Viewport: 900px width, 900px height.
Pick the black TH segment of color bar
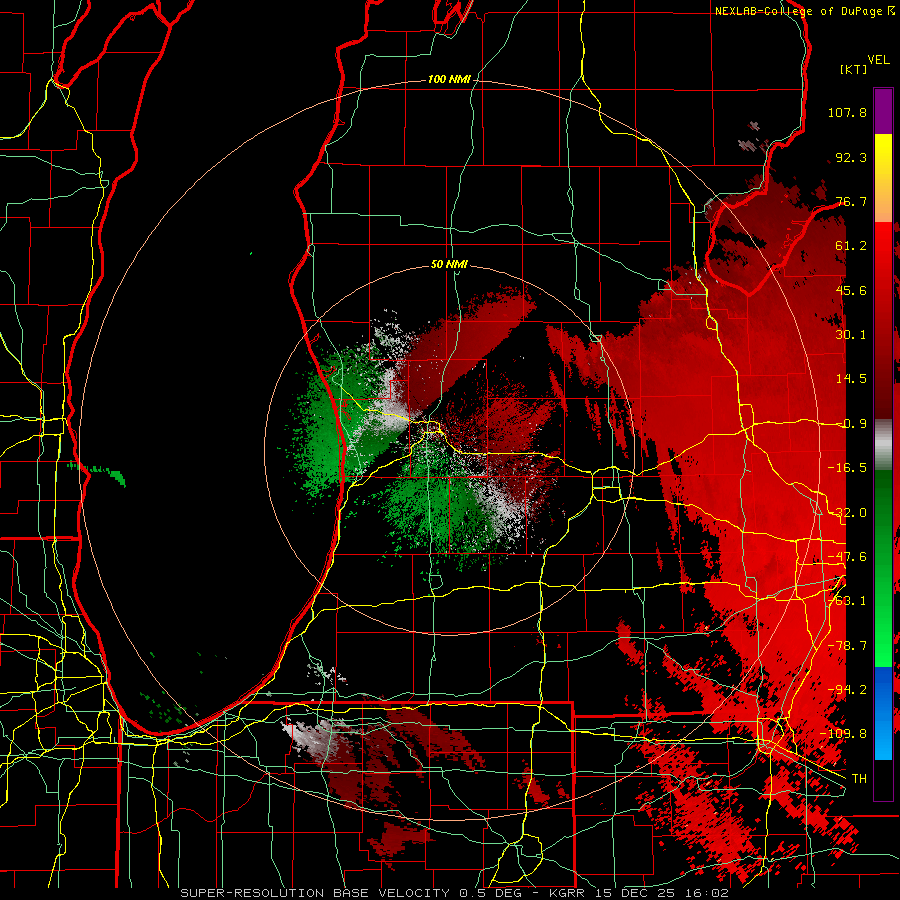883,779
